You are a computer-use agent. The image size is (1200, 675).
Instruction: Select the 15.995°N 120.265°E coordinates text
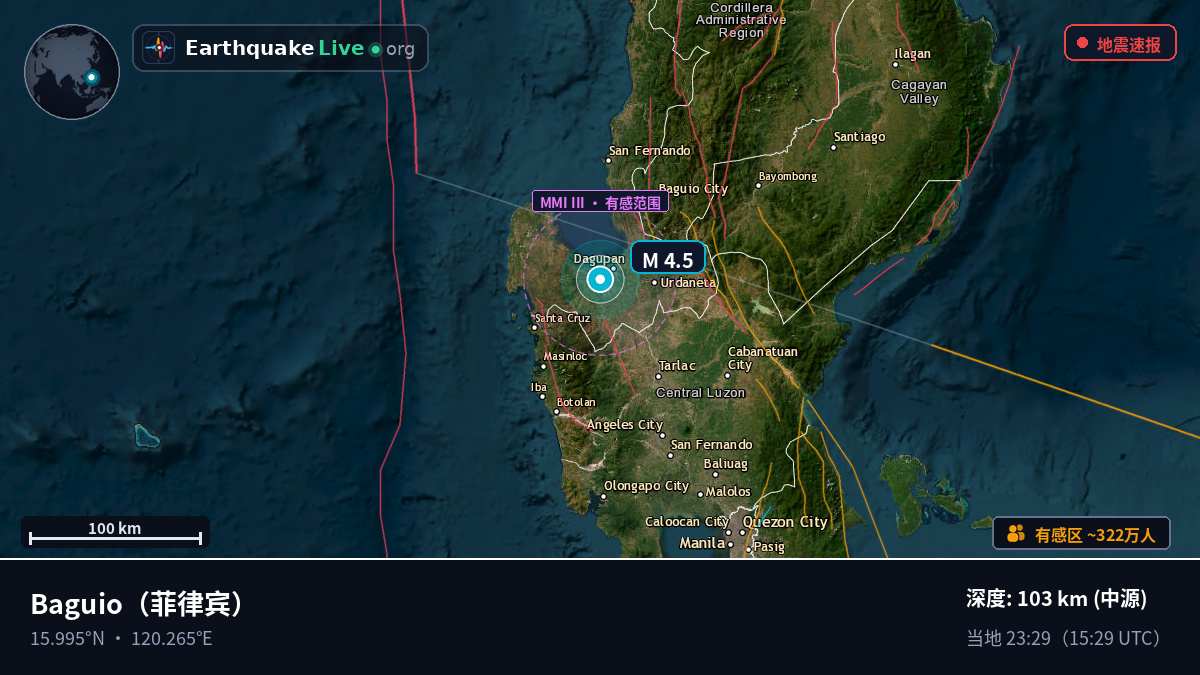121,638
